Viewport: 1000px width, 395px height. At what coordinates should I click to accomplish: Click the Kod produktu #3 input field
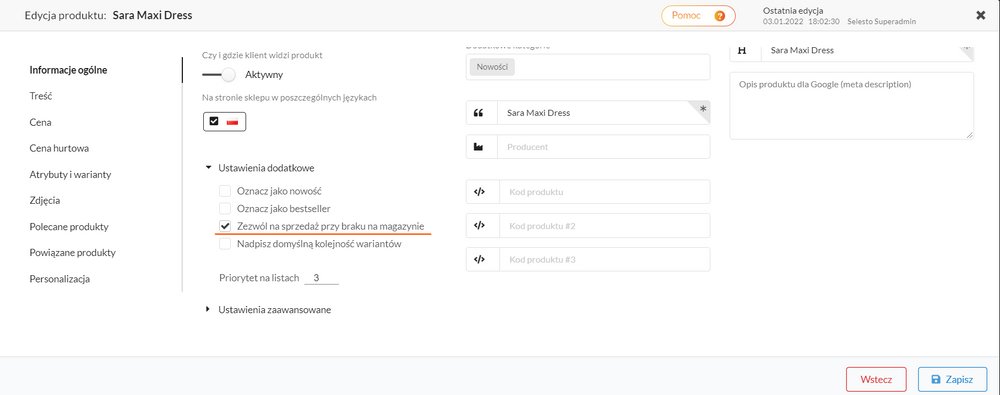click(588, 260)
